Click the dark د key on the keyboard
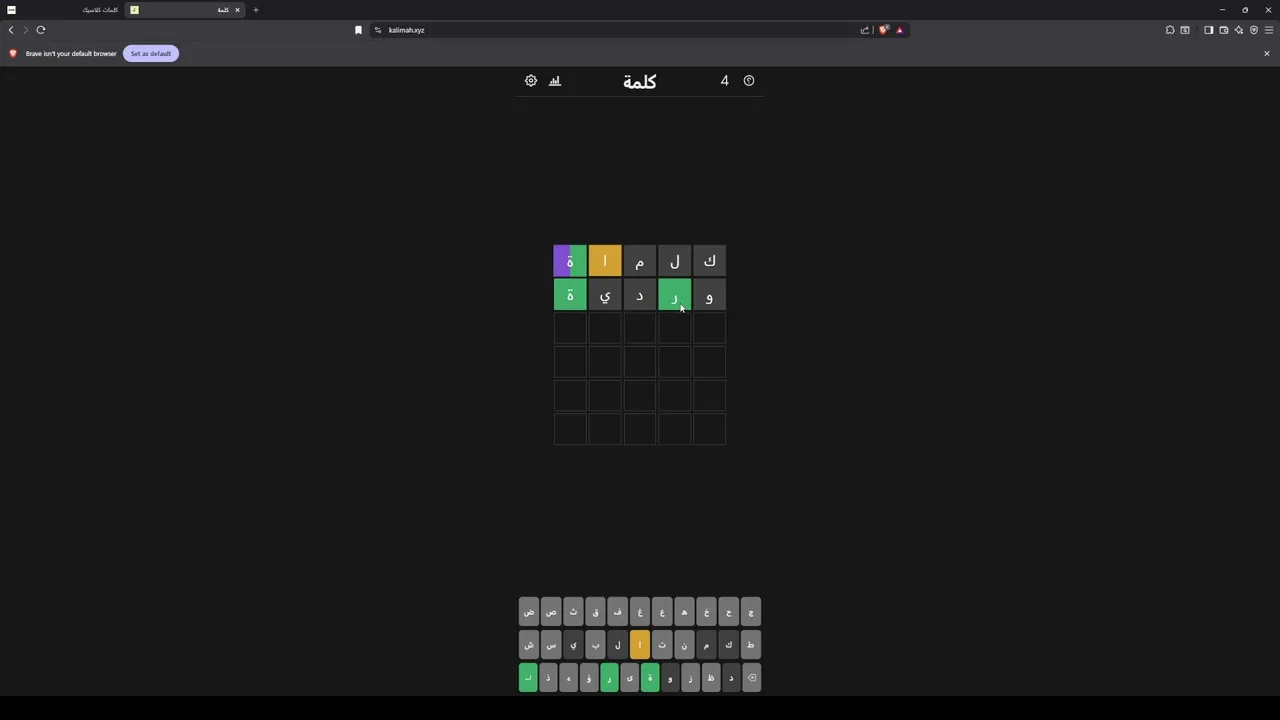 click(x=731, y=678)
